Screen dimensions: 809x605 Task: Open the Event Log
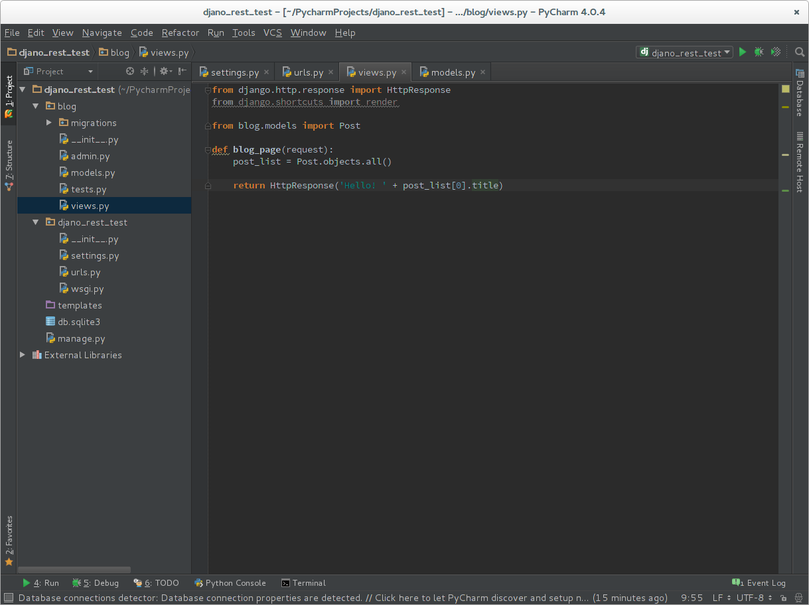click(758, 583)
